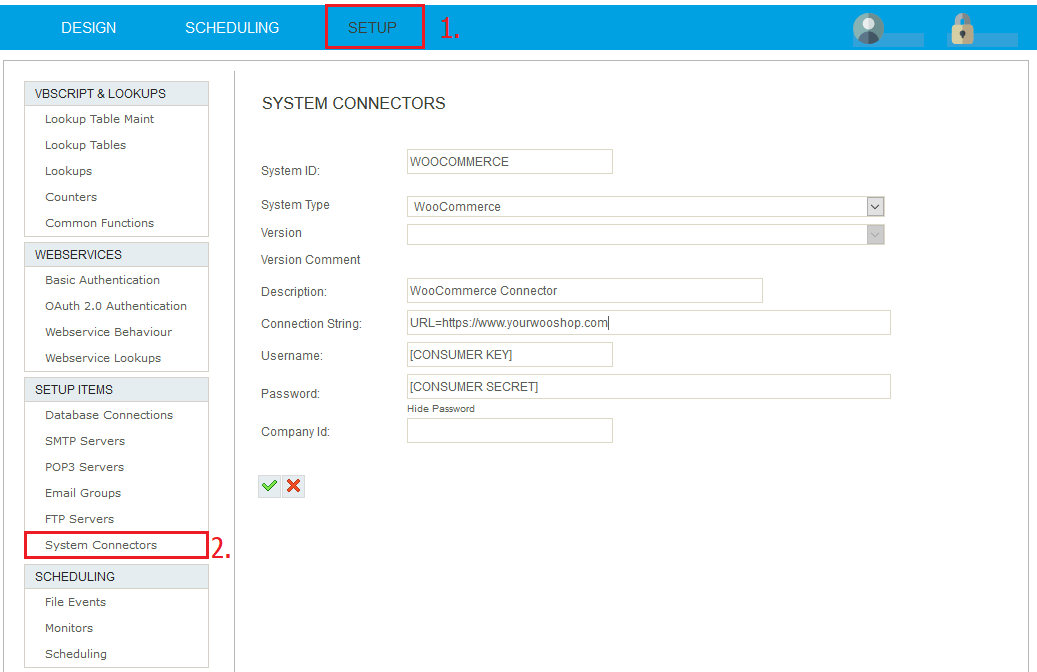Click the Password field
Image resolution: width=1037 pixels, height=672 pixels.
pyautogui.click(x=649, y=386)
